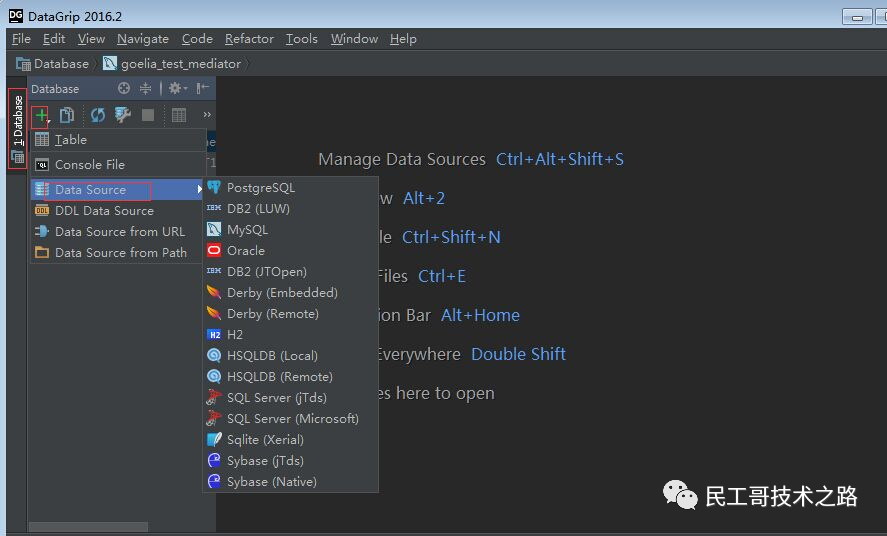The image size is (887, 536).
Task: Choose Console File from the popup
Action: point(118,165)
